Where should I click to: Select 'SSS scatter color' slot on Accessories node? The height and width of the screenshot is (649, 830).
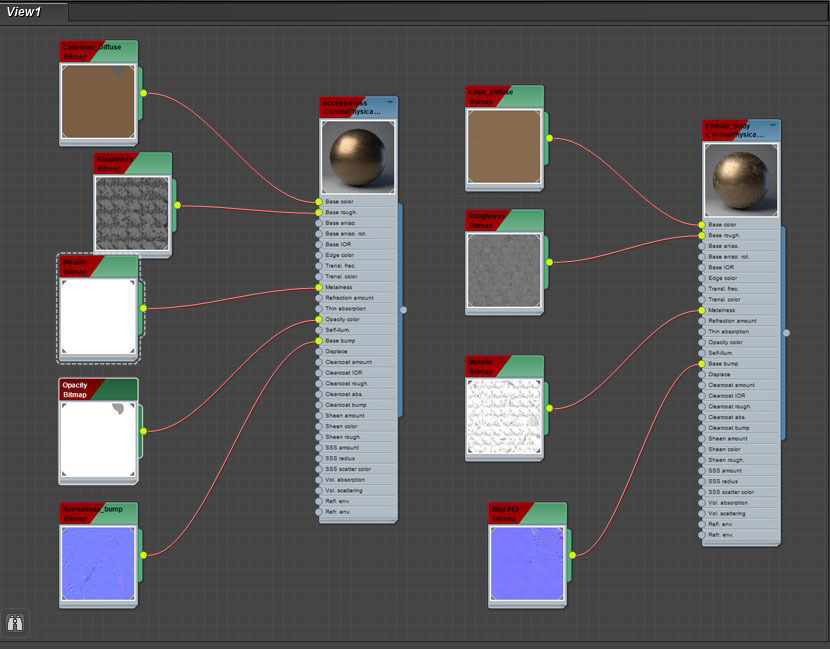tap(358, 469)
